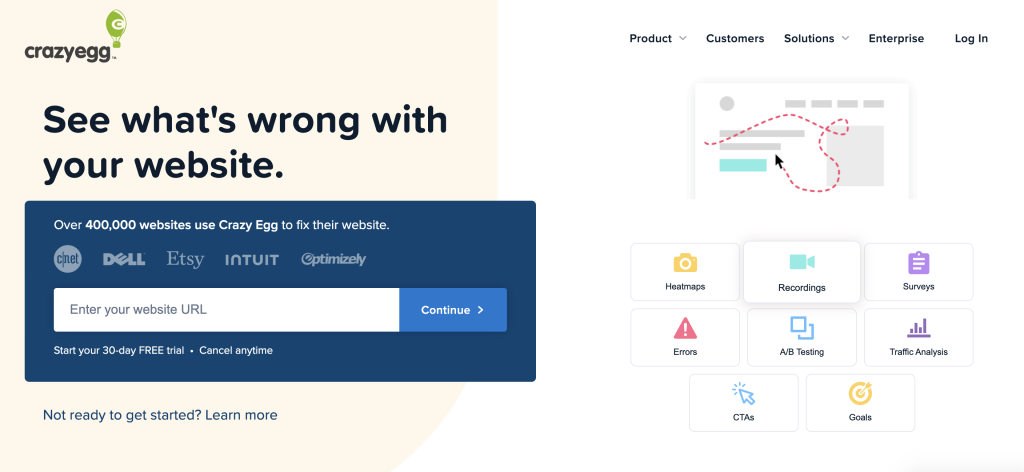Select the Recordings video camera icon
Image resolution: width=1024 pixels, height=472 pixels.
801,262
